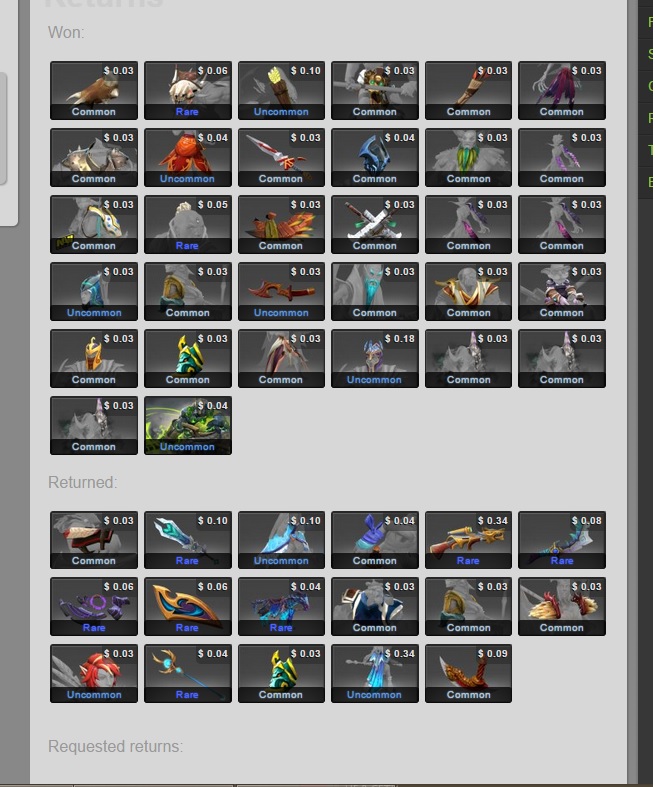Choose the $0.03 Uncommon red-haired item in Returned
Viewport: 655px width, 787px height.
94,674
